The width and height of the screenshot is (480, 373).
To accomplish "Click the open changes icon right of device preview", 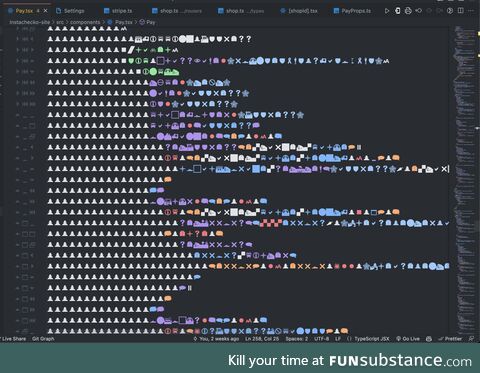I will point(408,11).
